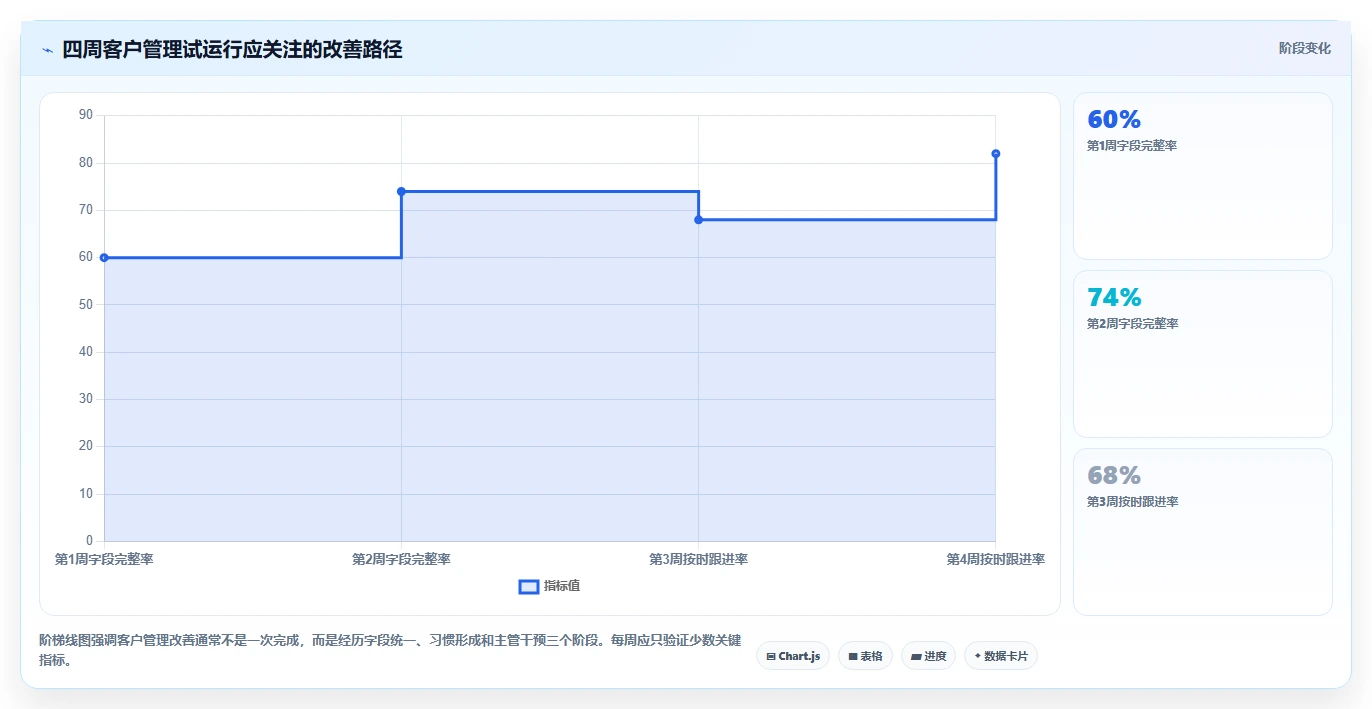This screenshot has height=709, width=1372.
Task: Click the 第1周字段完整率 axis label
Action: (104, 559)
